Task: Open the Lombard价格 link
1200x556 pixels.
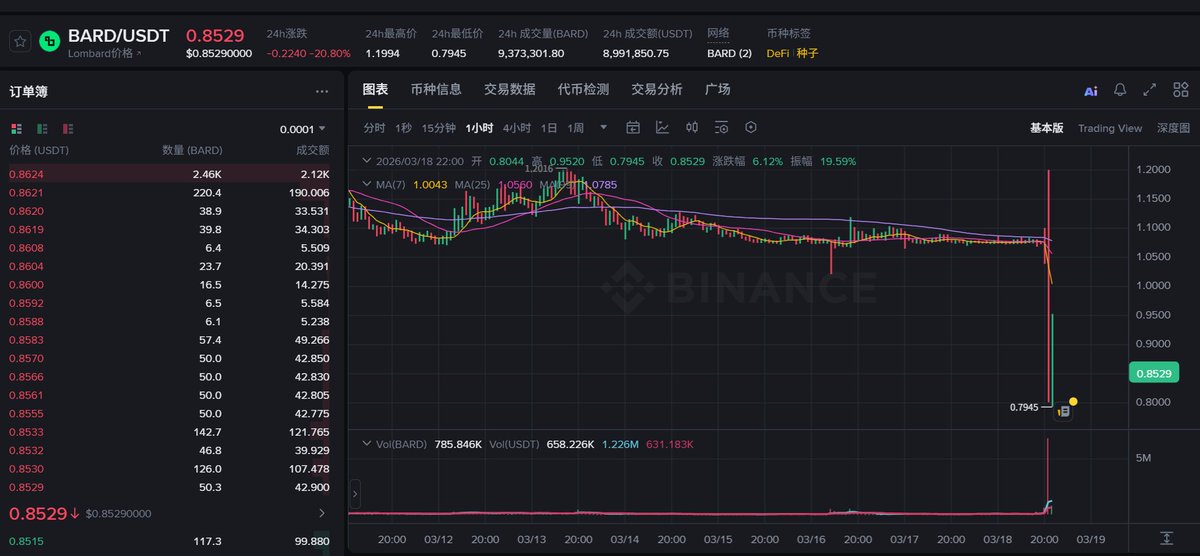Action: (x=104, y=53)
